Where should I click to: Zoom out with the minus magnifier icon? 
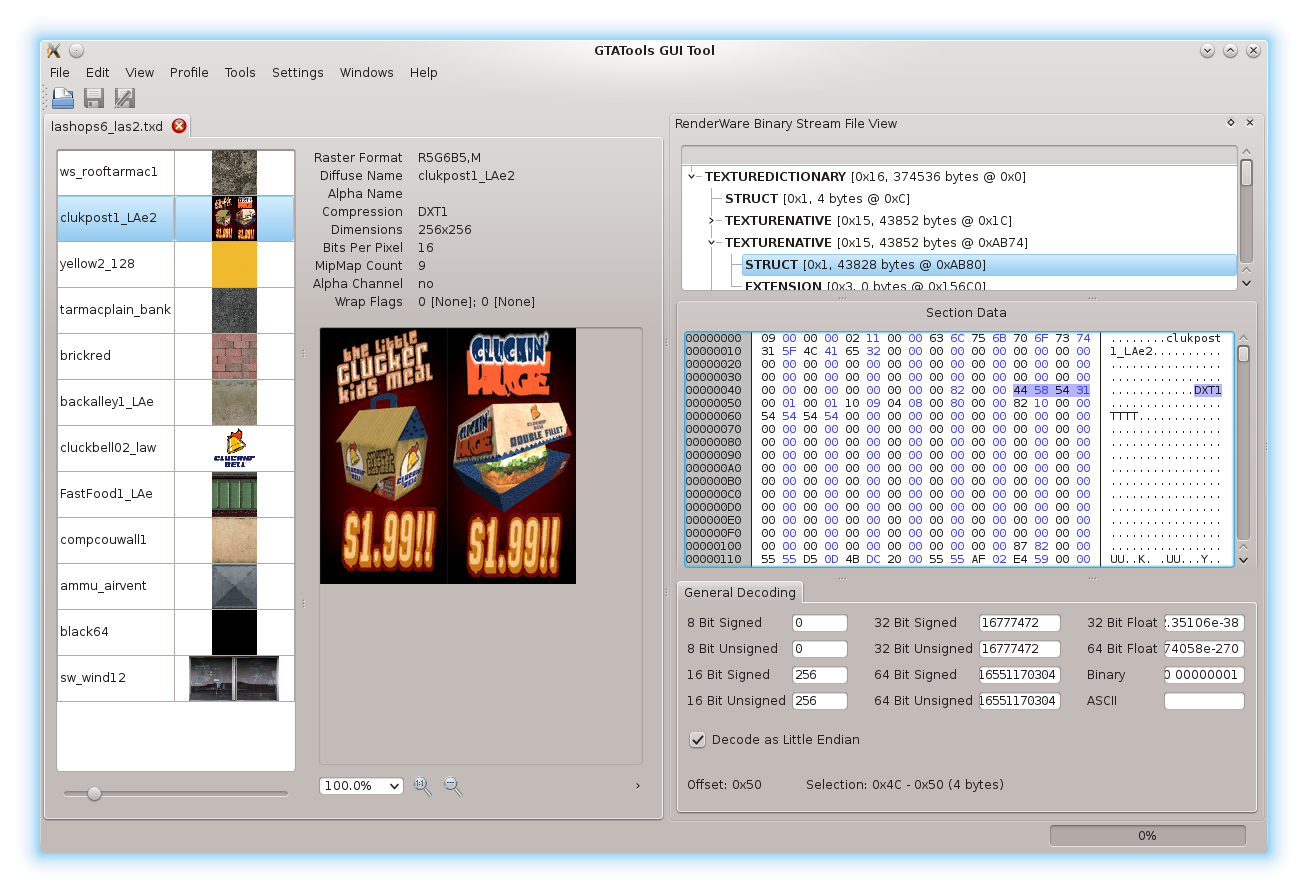pyautogui.click(x=453, y=786)
